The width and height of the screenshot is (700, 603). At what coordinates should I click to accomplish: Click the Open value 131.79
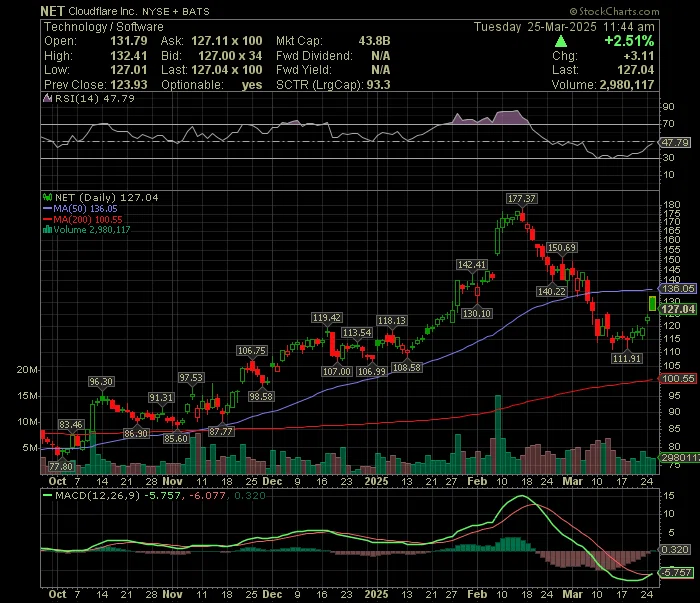click(x=129, y=41)
